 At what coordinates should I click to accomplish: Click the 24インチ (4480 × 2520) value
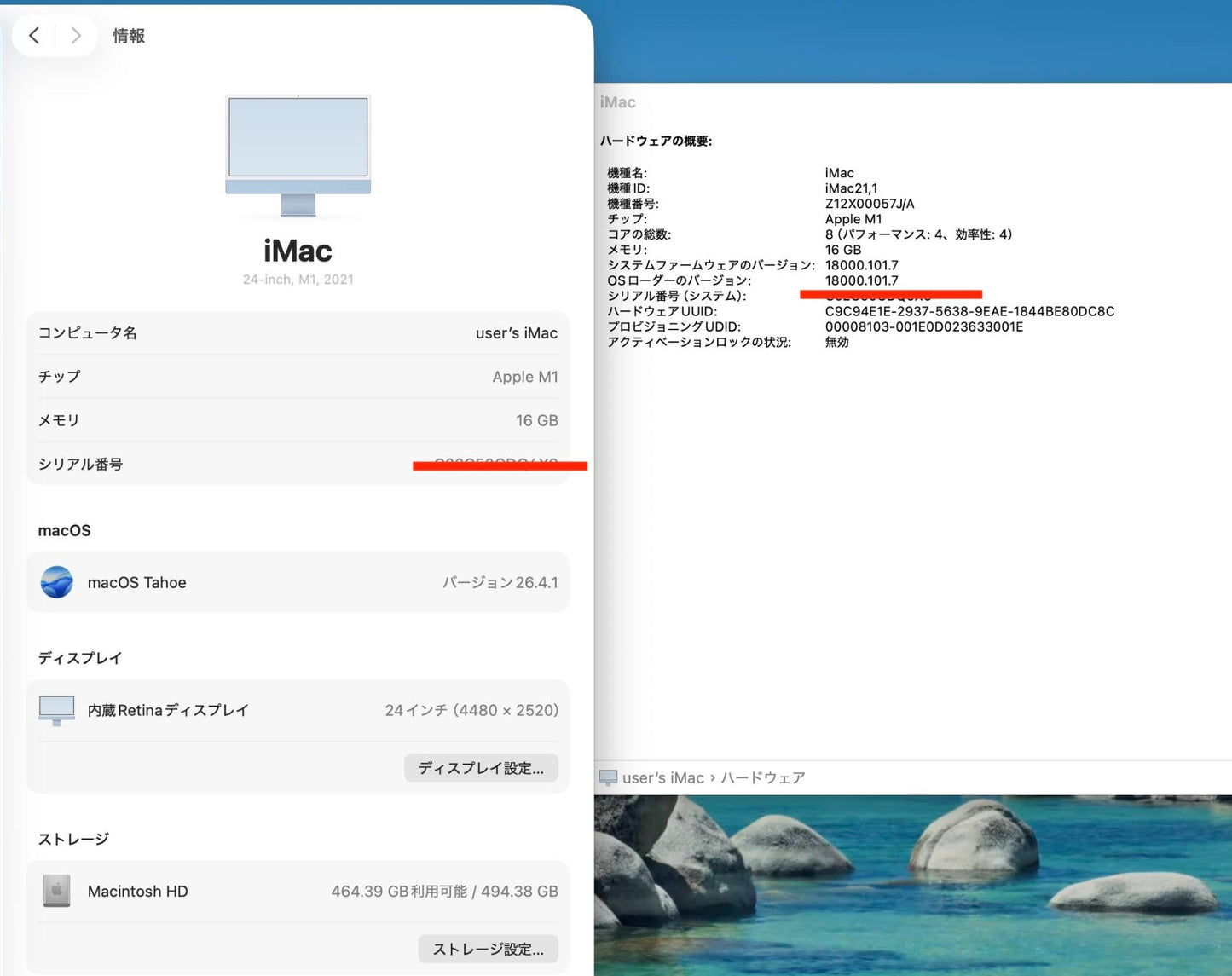coord(471,710)
